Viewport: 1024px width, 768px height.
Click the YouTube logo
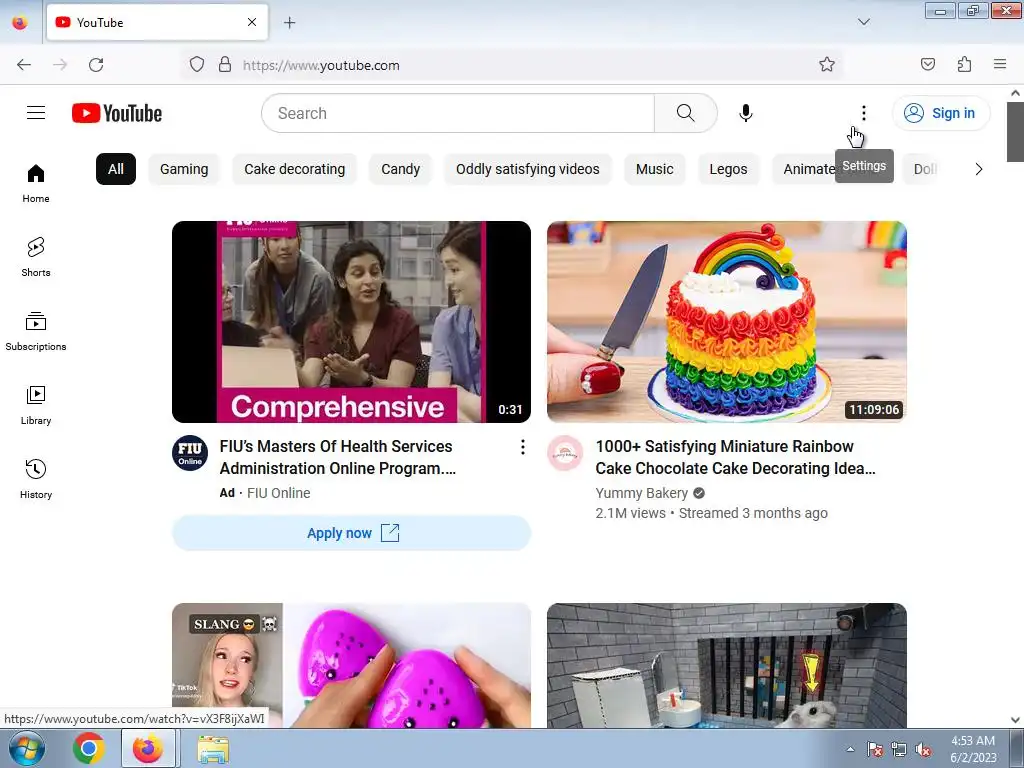(x=117, y=113)
